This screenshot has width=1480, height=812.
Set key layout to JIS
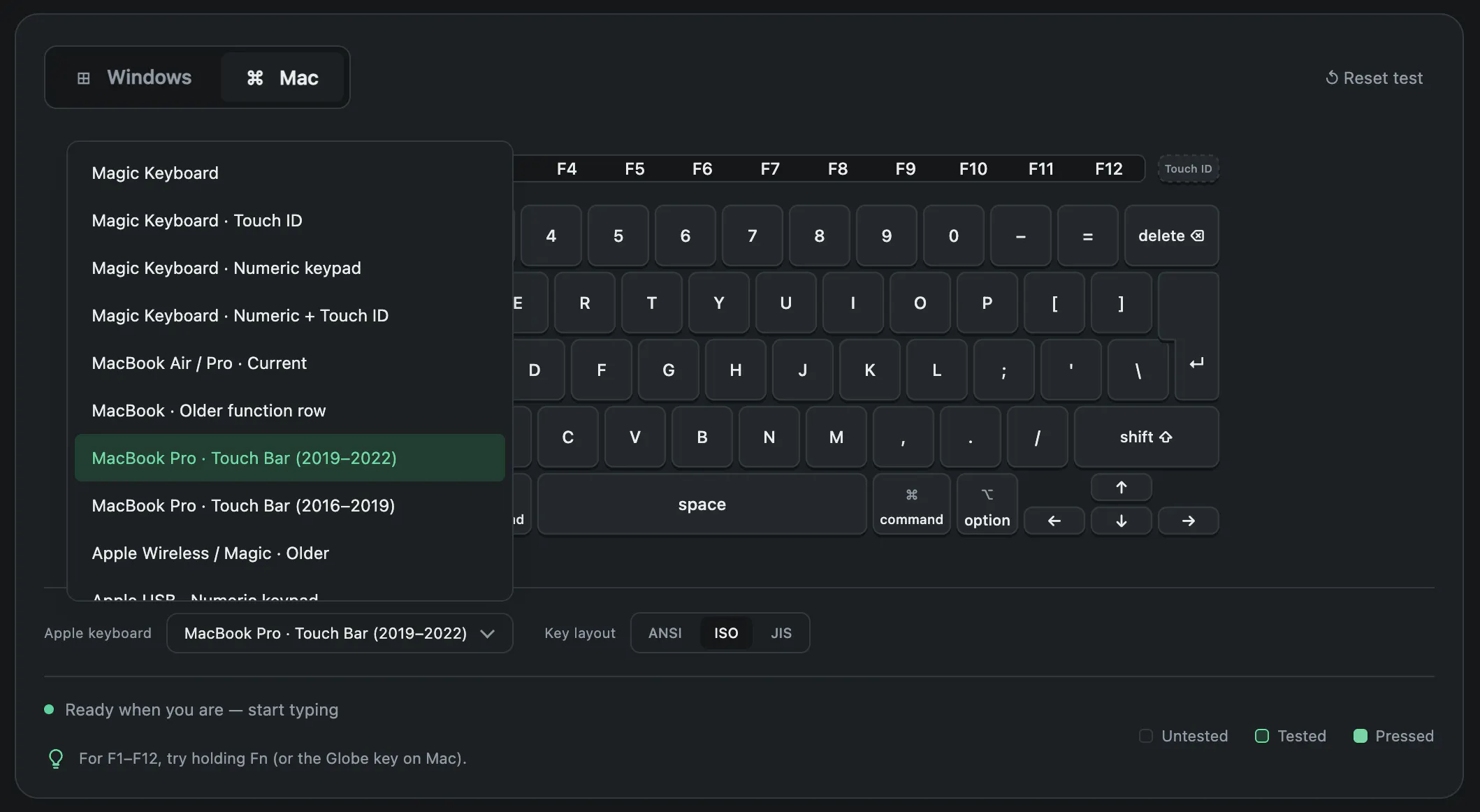click(781, 633)
